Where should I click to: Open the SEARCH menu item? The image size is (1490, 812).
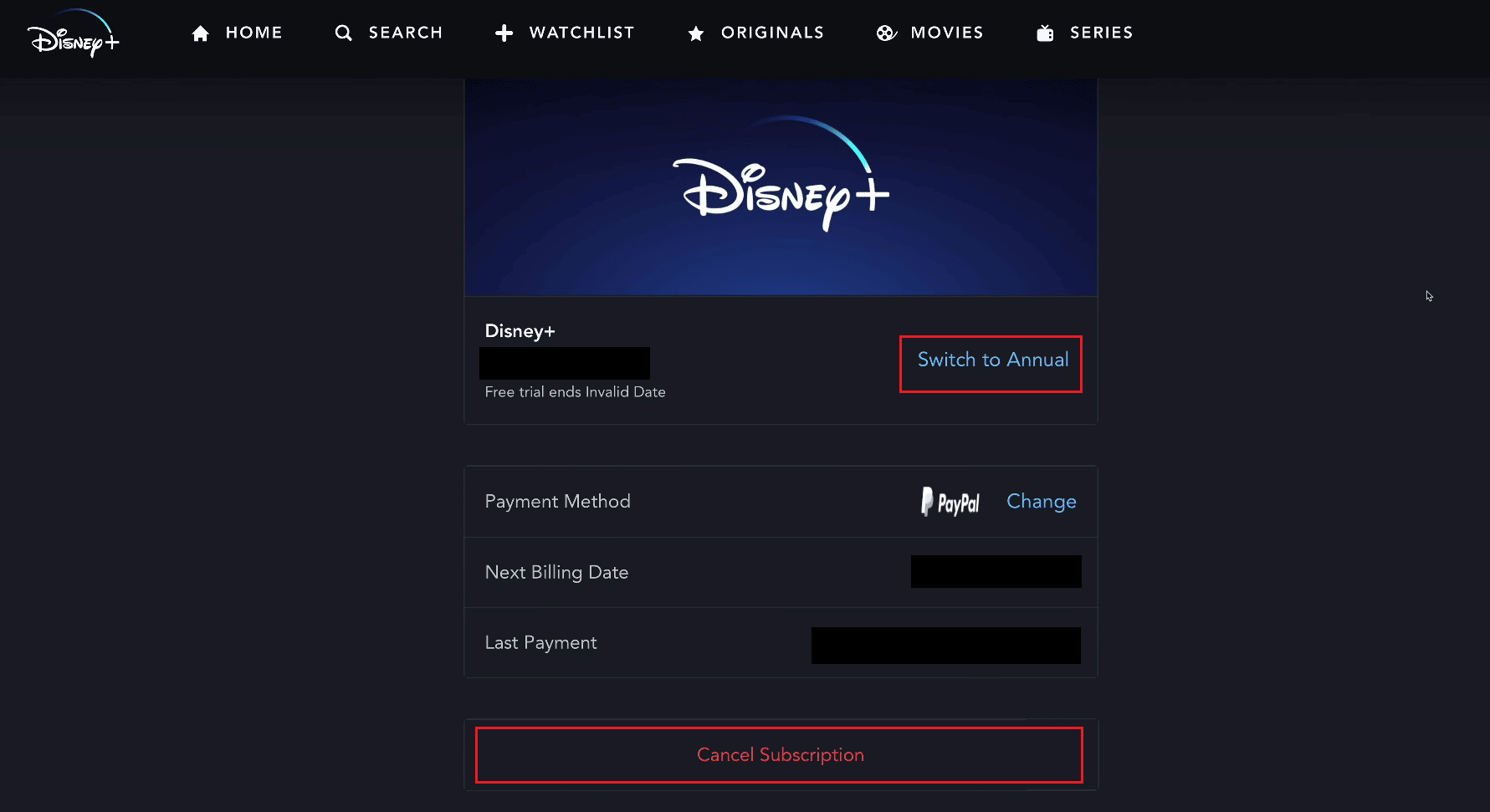(405, 33)
